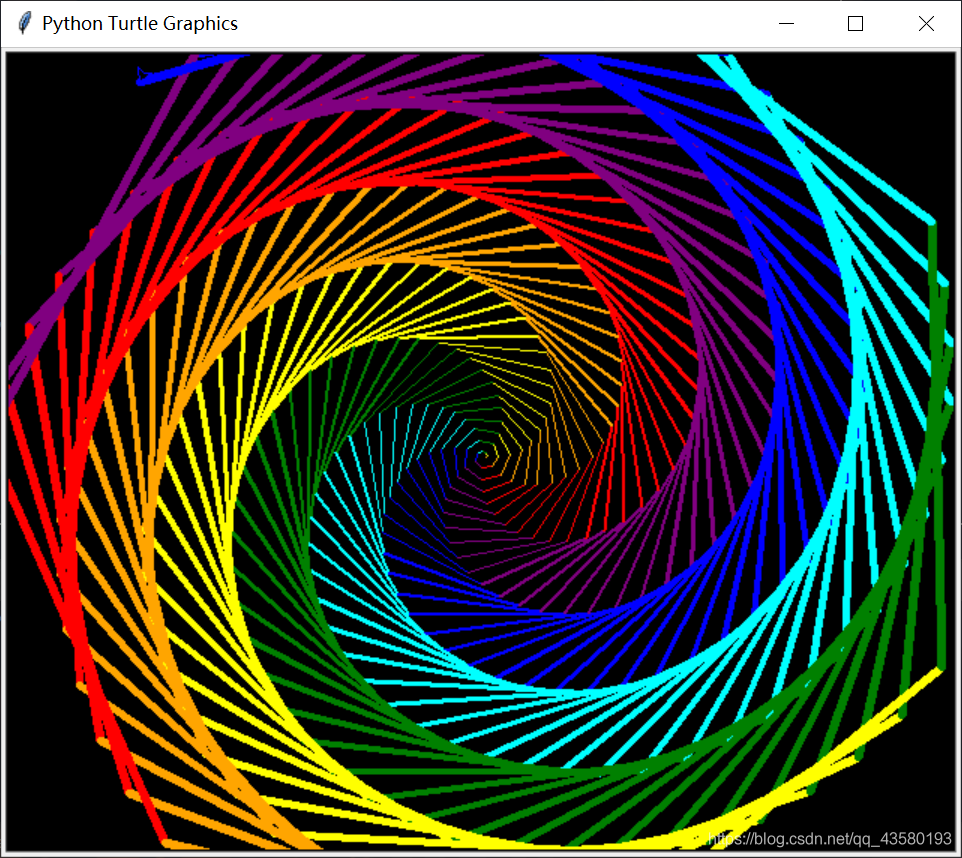The width and height of the screenshot is (962, 858).
Task: Click the turtle cursor arrow on canvas
Action: click(142, 74)
